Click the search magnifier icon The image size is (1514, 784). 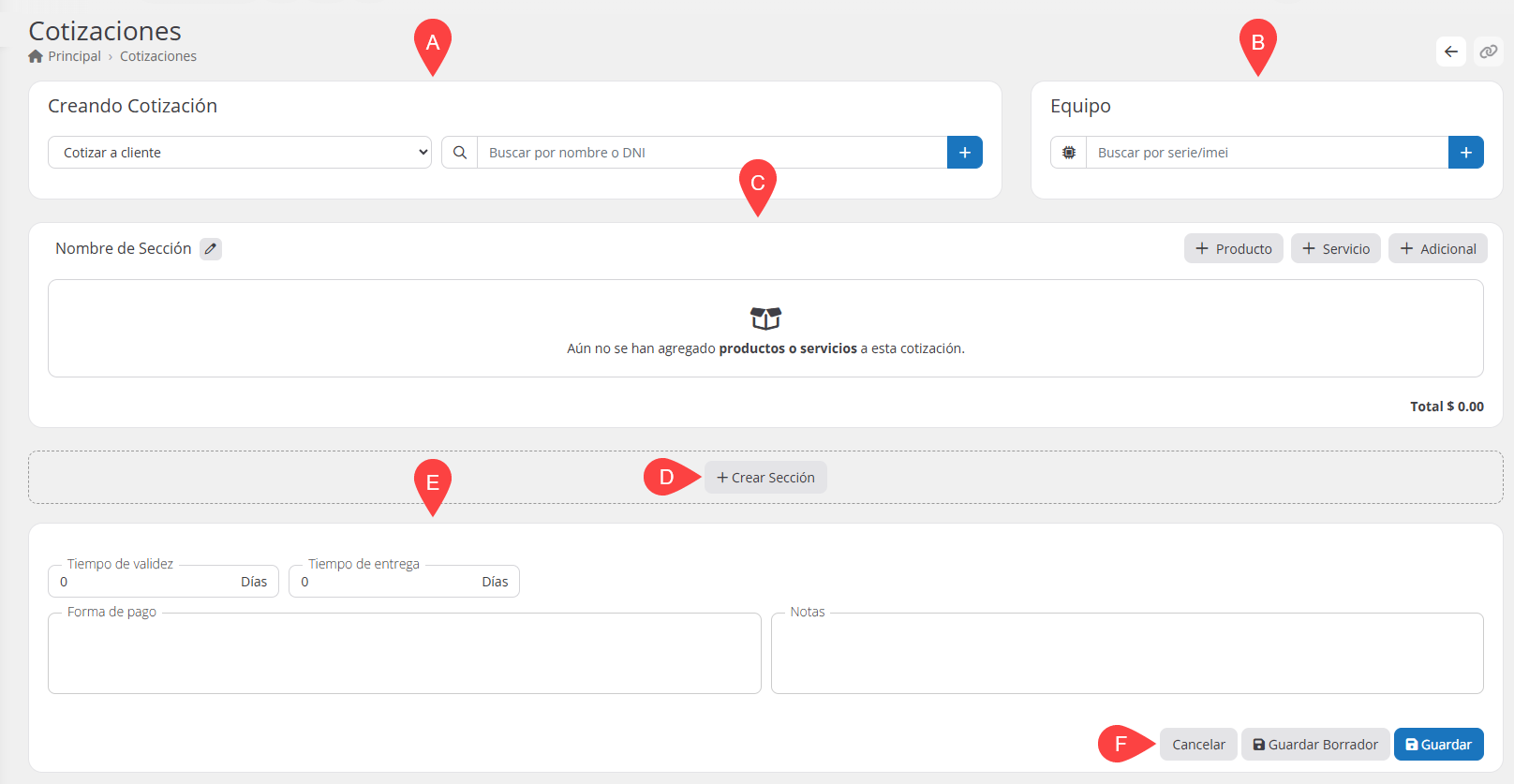(460, 153)
